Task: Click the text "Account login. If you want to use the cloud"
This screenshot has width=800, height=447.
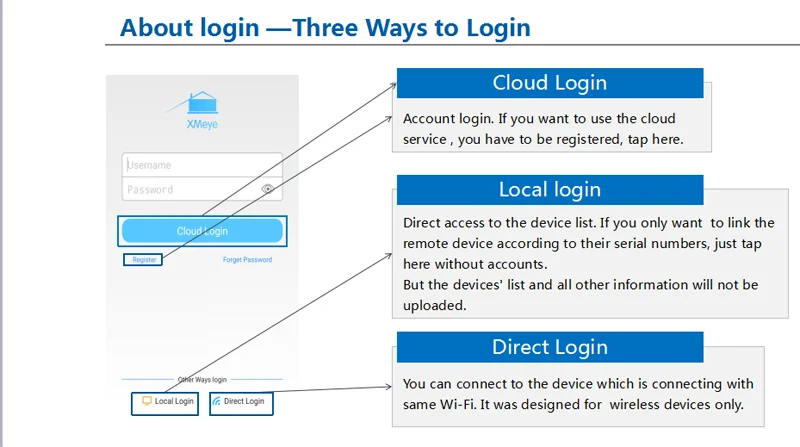Action: pos(539,119)
